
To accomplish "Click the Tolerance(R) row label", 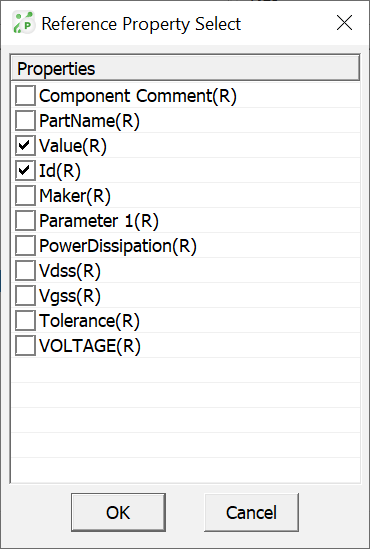I will tap(89, 321).
